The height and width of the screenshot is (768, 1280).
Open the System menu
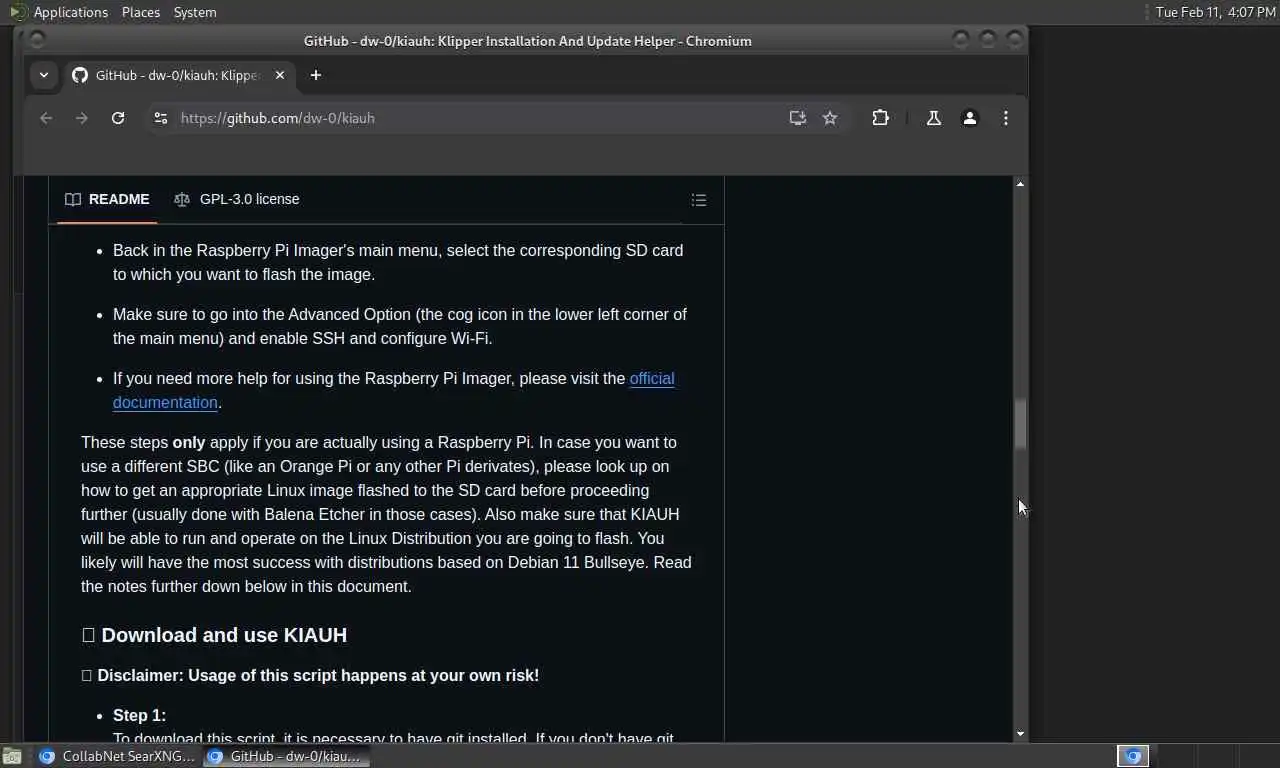click(194, 12)
